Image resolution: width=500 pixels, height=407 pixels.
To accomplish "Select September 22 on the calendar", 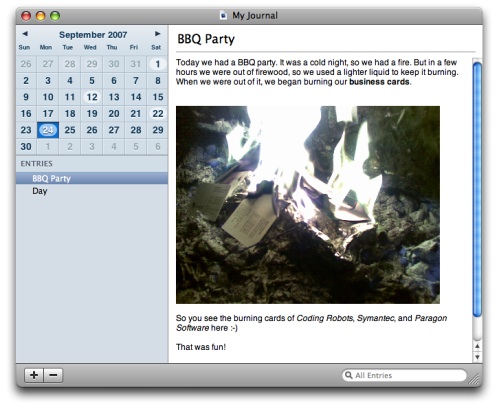I will 158,114.
